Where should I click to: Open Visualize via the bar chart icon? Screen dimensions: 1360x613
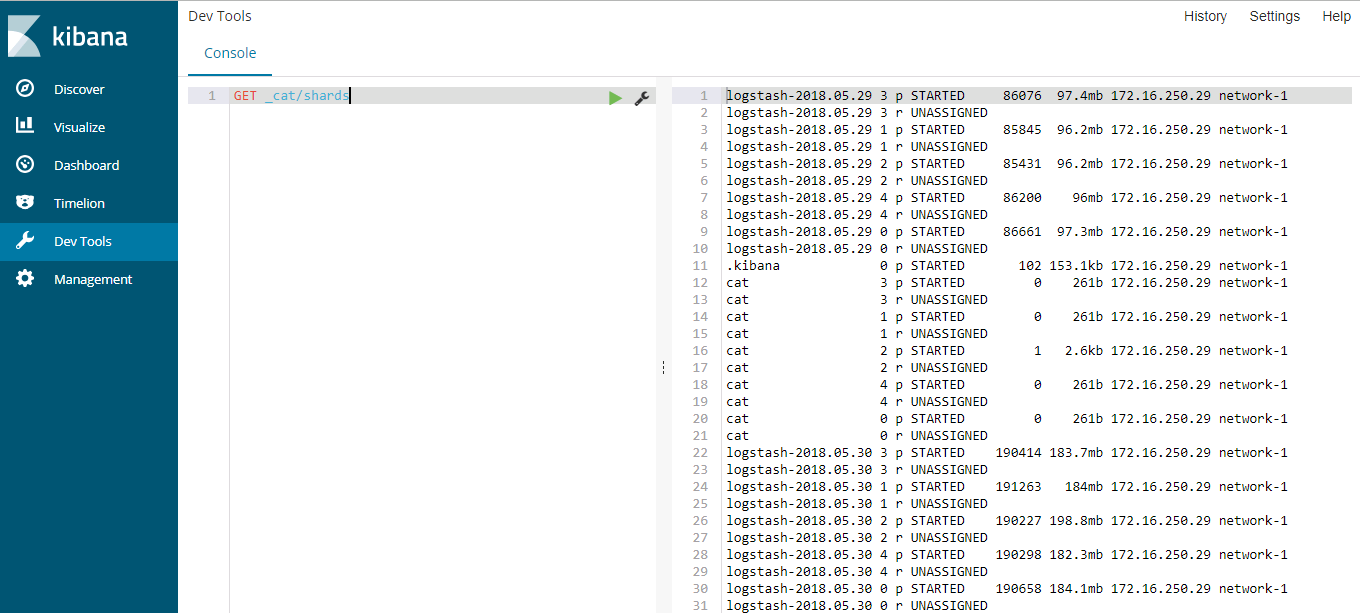coord(25,126)
